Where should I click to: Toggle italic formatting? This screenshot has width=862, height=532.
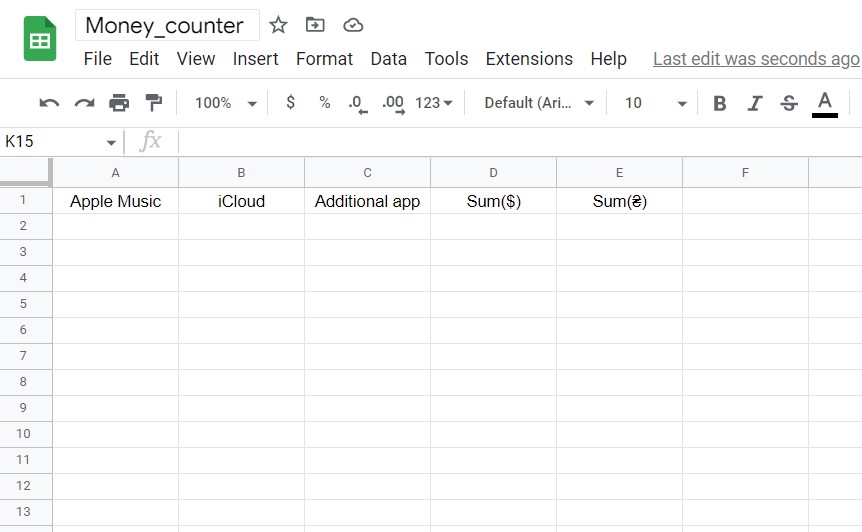[x=754, y=103]
